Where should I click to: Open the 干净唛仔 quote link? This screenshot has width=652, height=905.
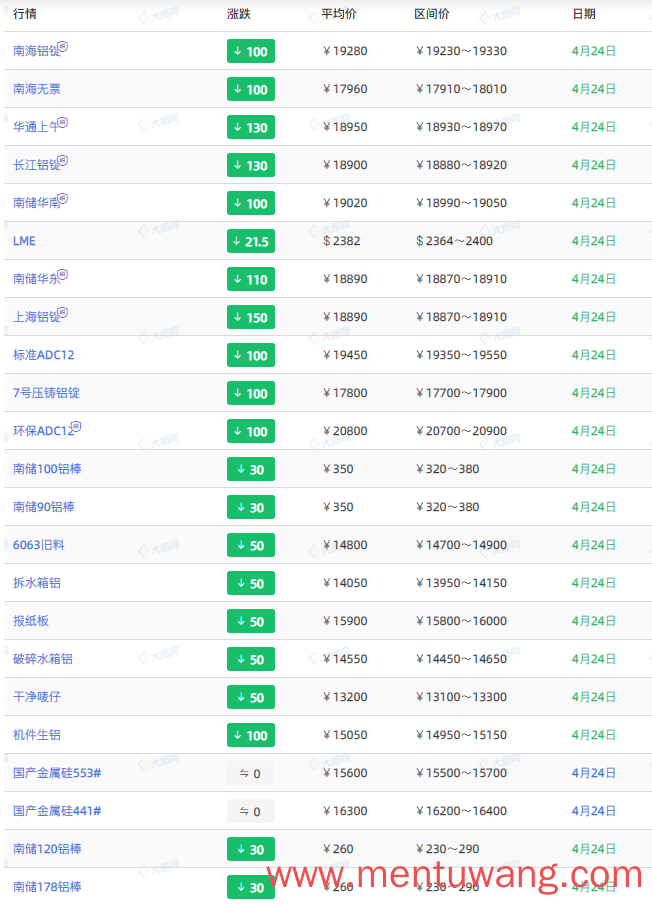point(36,697)
